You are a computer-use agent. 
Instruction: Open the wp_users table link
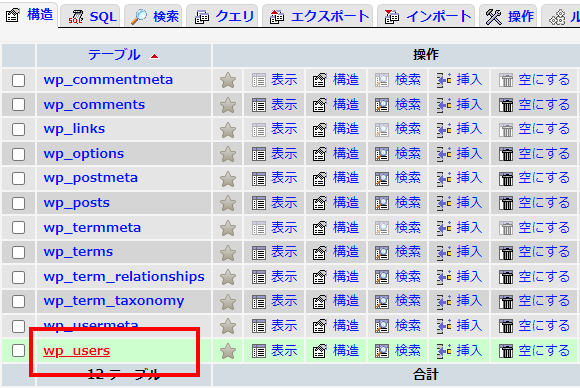(77, 350)
